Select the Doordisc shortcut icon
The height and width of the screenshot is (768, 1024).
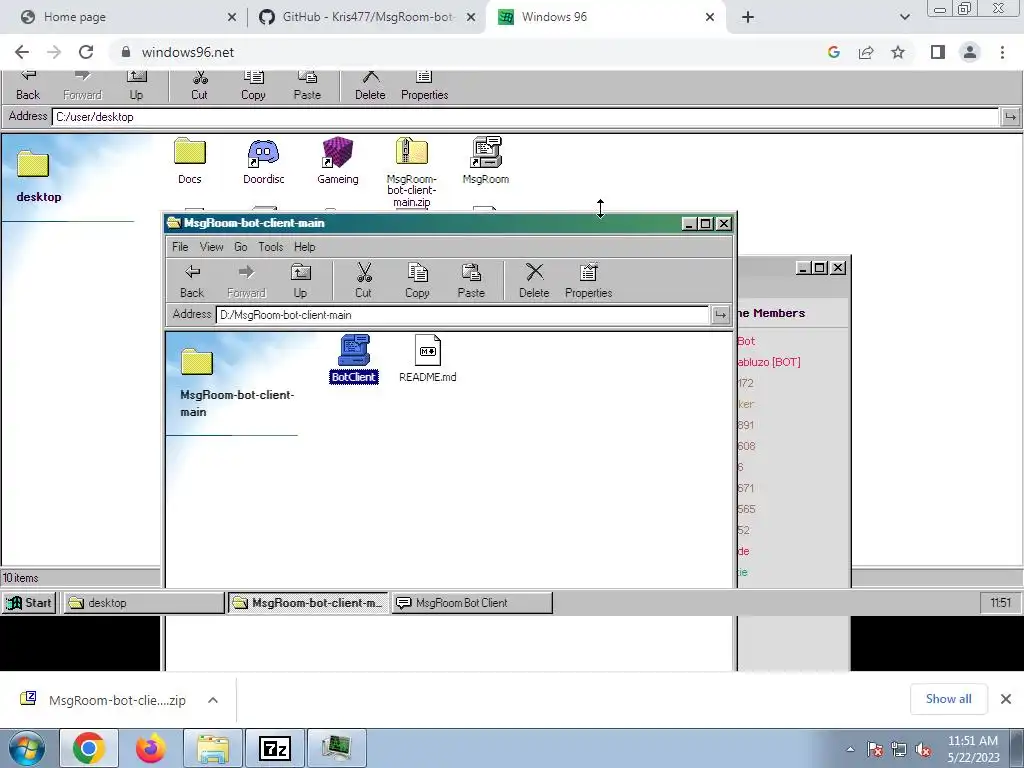[x=264, y=161]
